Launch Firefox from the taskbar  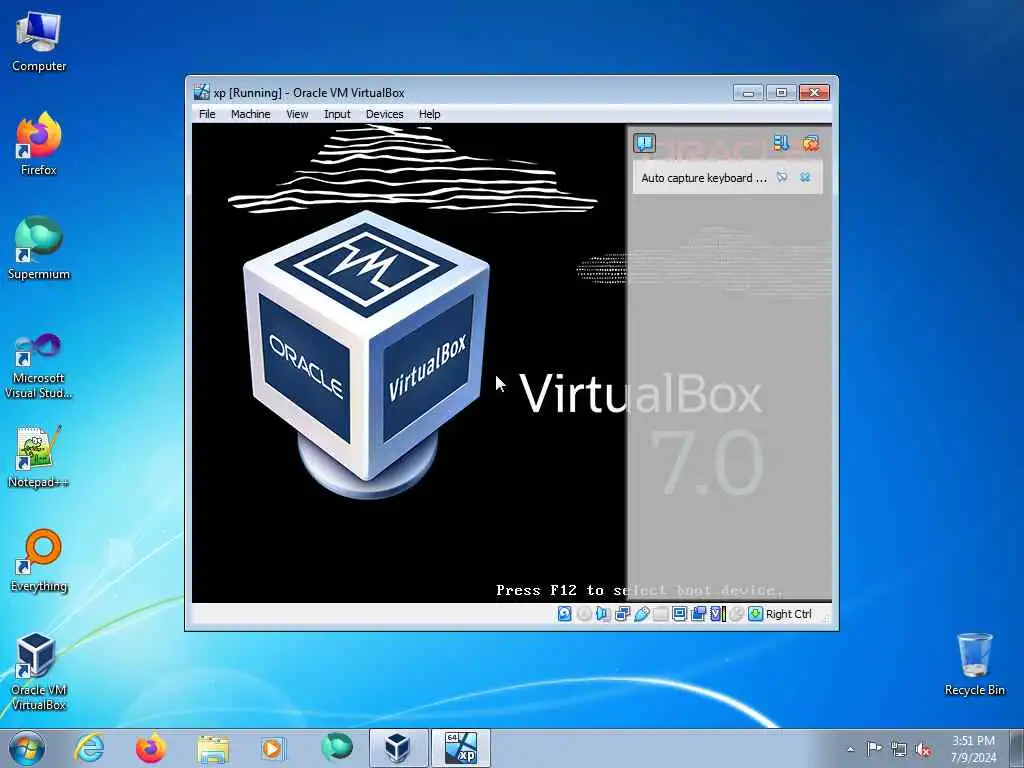(150, 748)
